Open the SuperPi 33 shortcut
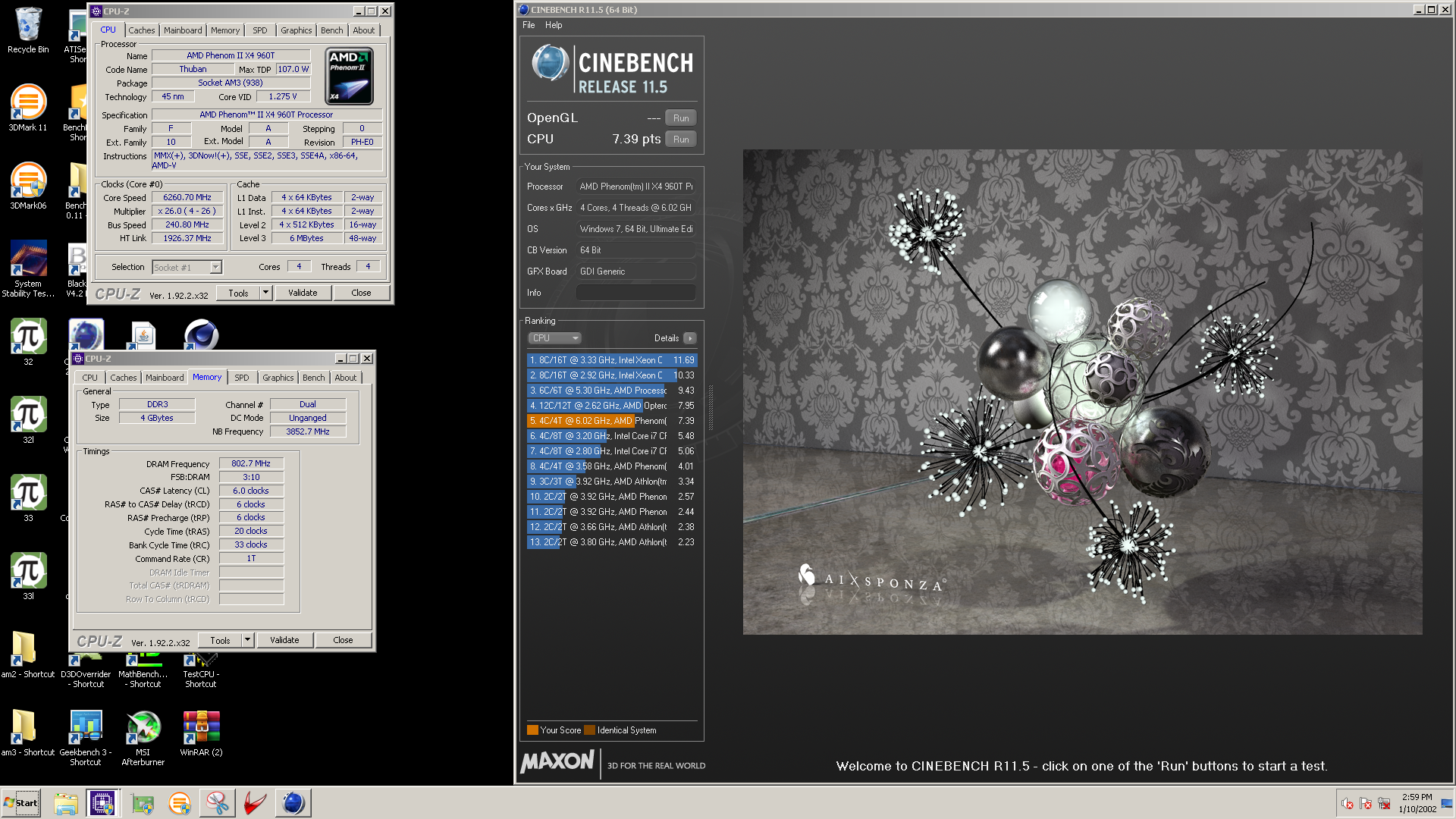The width and height of the screenshot is (1456, 819). click(28, 498)
